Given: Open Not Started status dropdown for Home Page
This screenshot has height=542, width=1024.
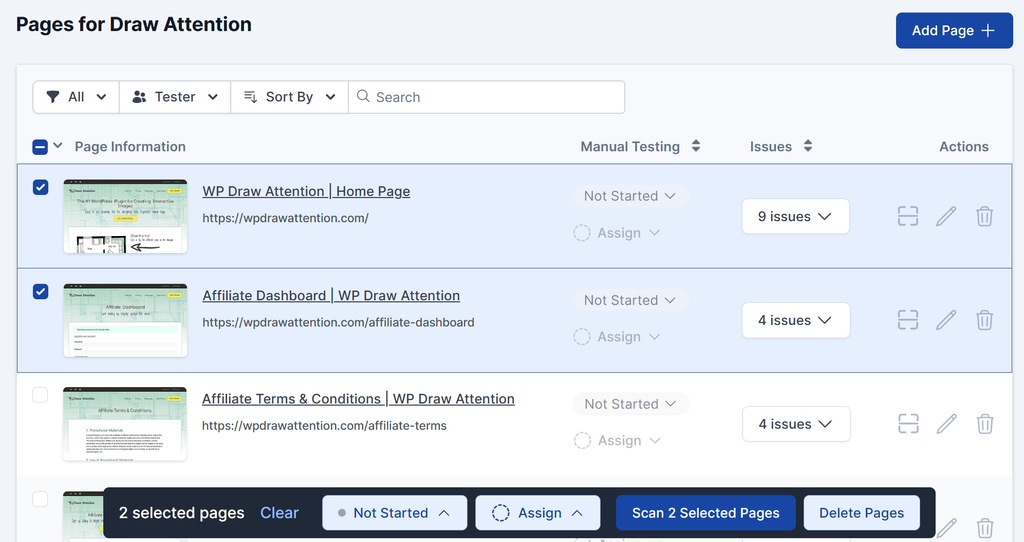Looking at the screenshot, I should click(x=630, y=196).
